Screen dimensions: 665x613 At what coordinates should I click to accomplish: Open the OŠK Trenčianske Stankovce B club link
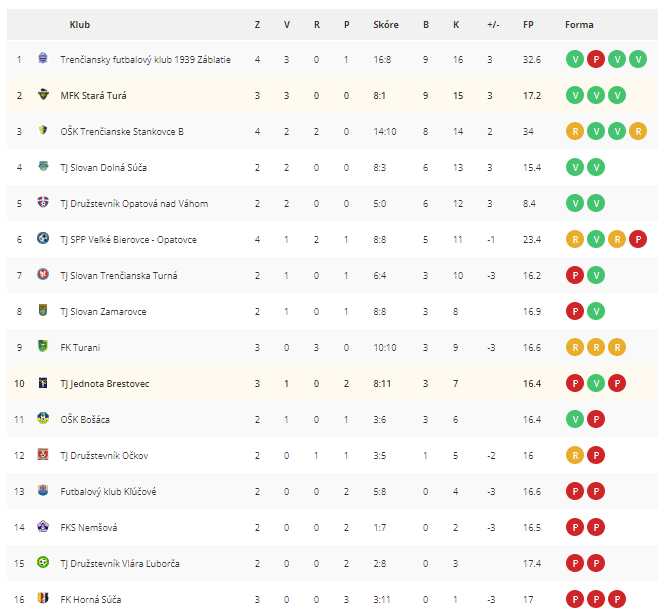pos(122,132)
